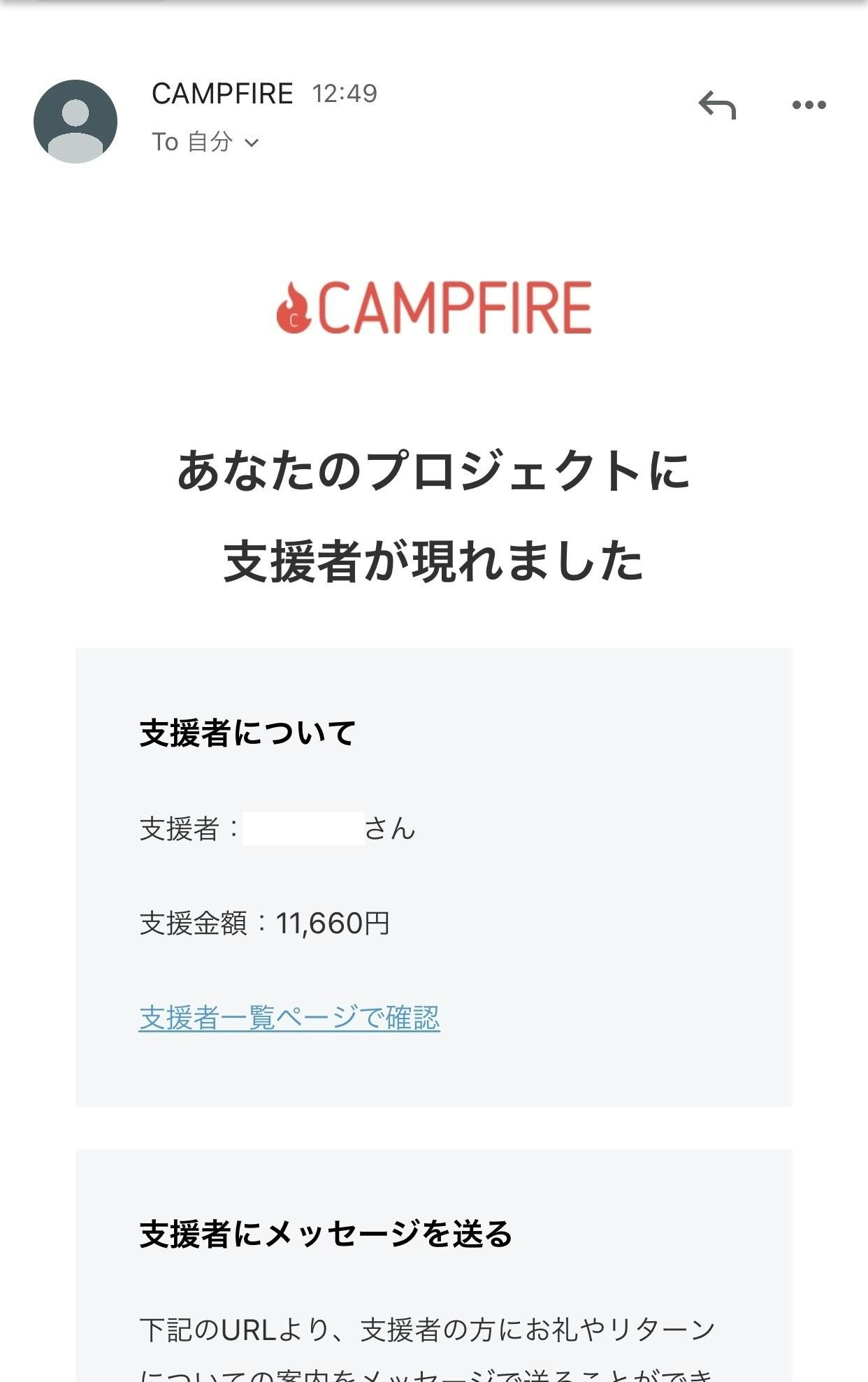The image size is (868, 1382).
Task: Tap the さん honorific after supporter name
Action: [x=390, y=829]
